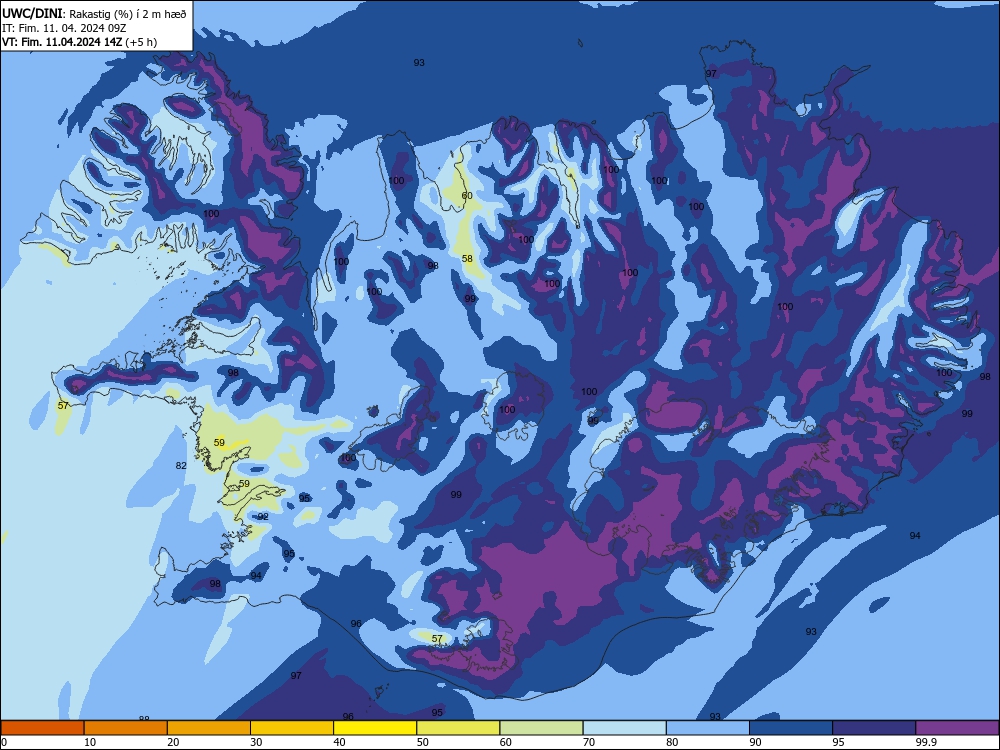Pick the 20–30 amber legend swatch
The image size is (1000, 750).
[209, 728]
